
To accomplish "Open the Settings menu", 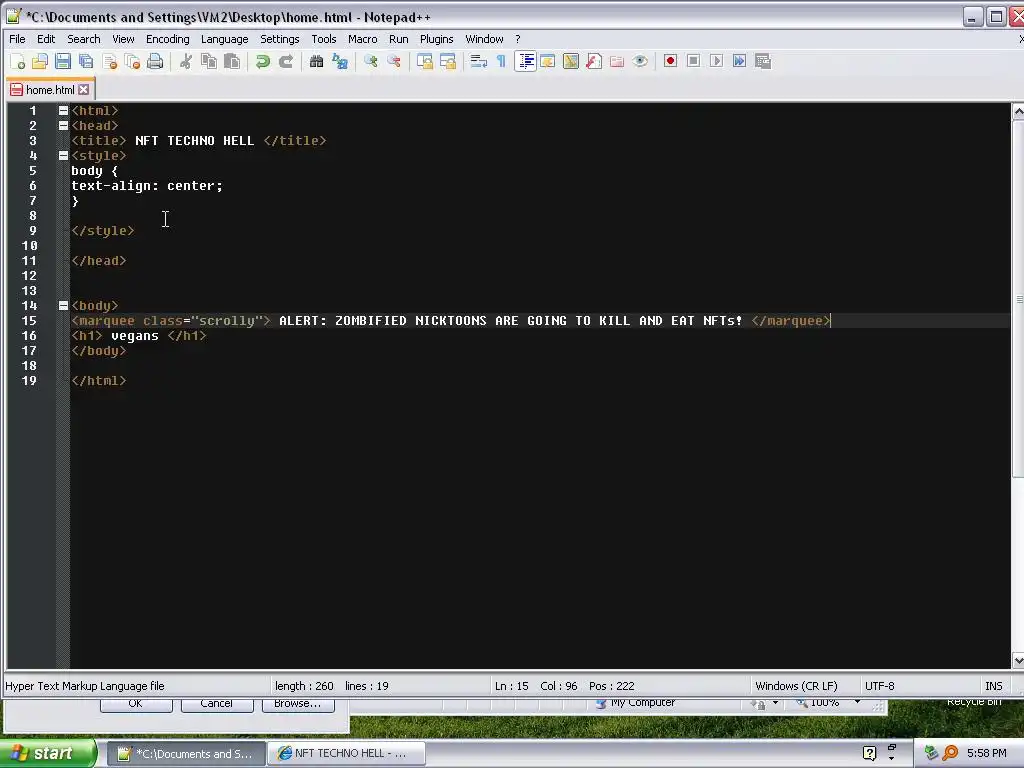I will 280,39.
